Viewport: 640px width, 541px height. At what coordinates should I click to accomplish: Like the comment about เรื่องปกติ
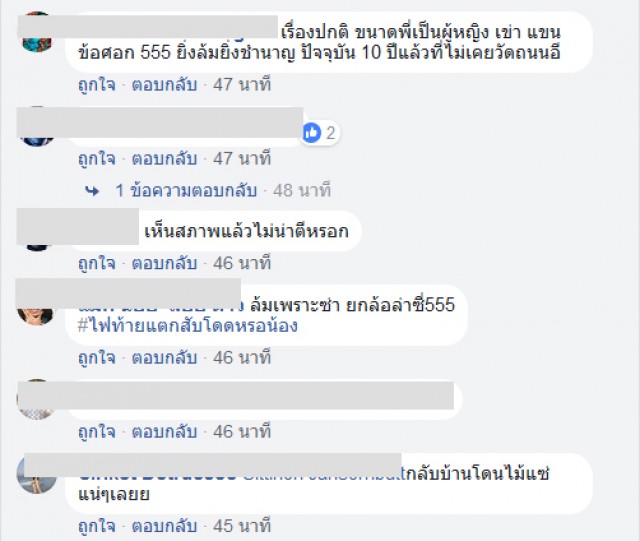[x=97, y=85]
